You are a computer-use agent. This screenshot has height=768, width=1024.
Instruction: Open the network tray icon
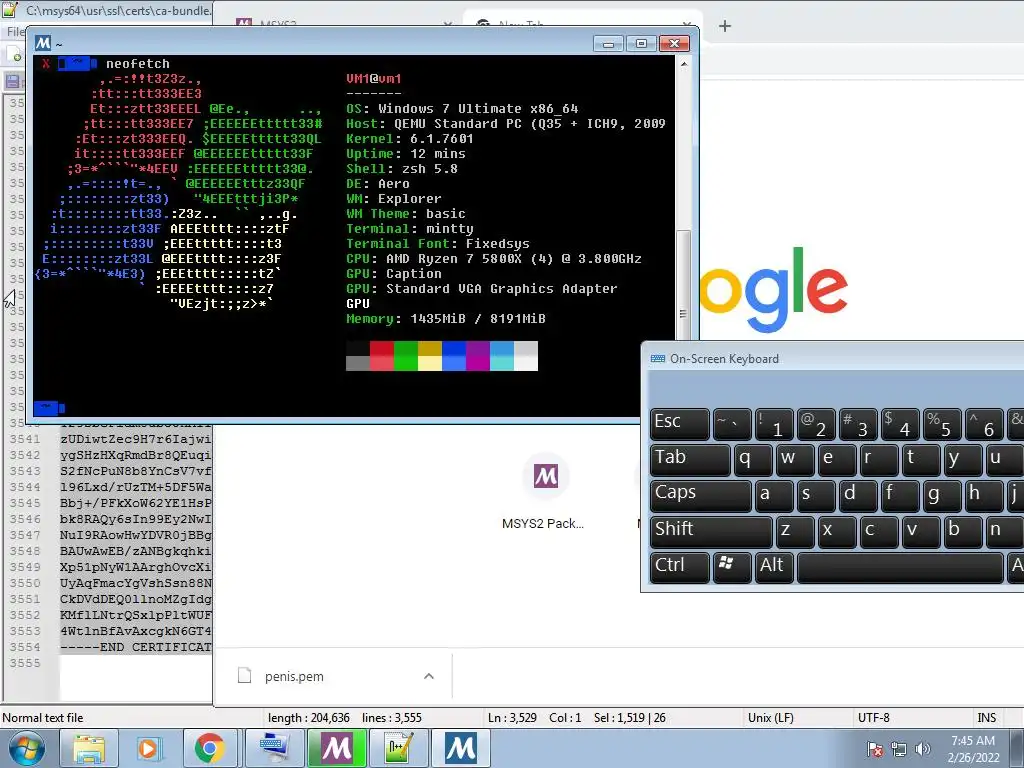tap(899, 749)
